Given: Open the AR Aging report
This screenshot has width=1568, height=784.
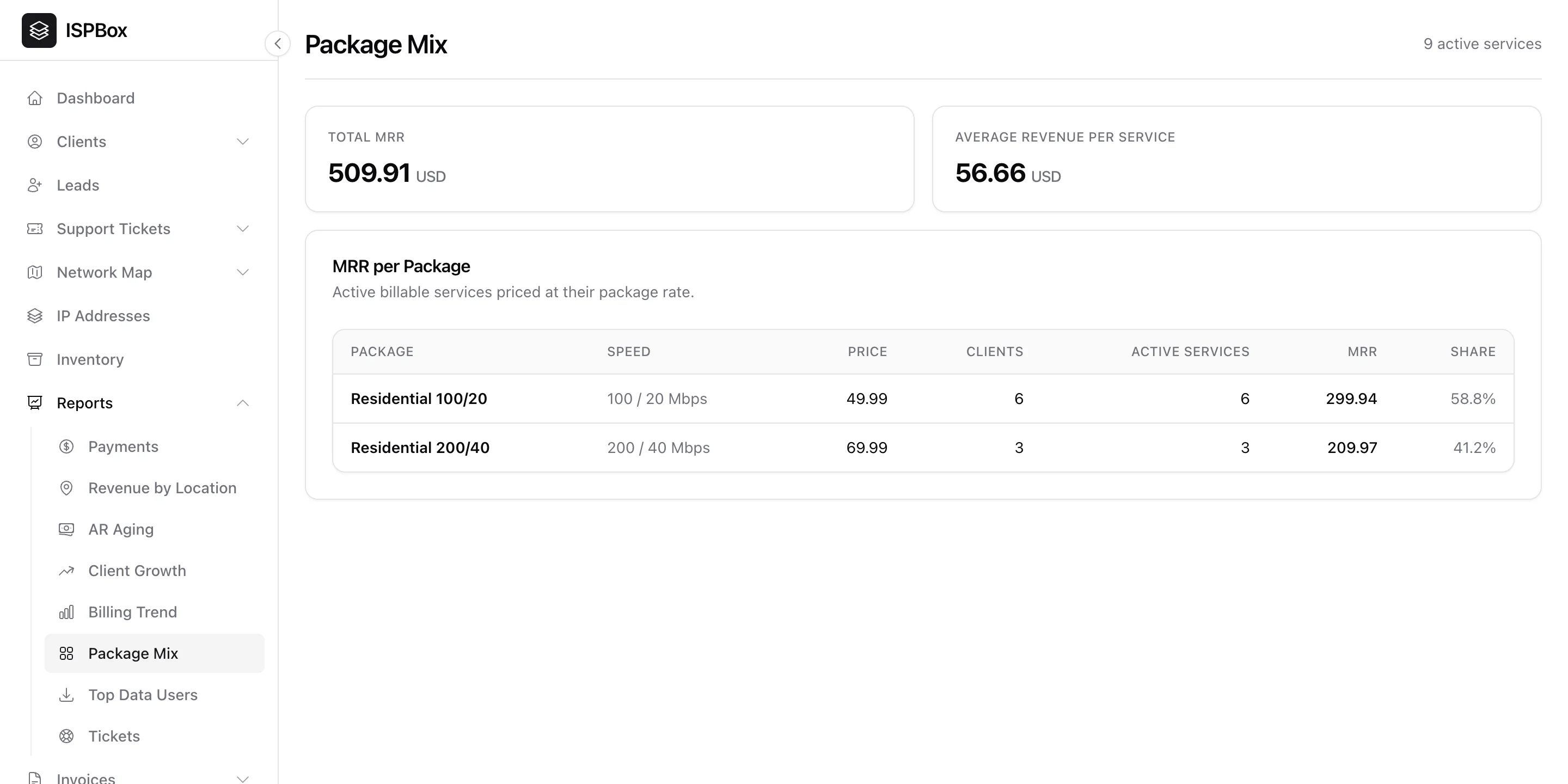Looking at the screenshot, I should (x=155, y=530).
